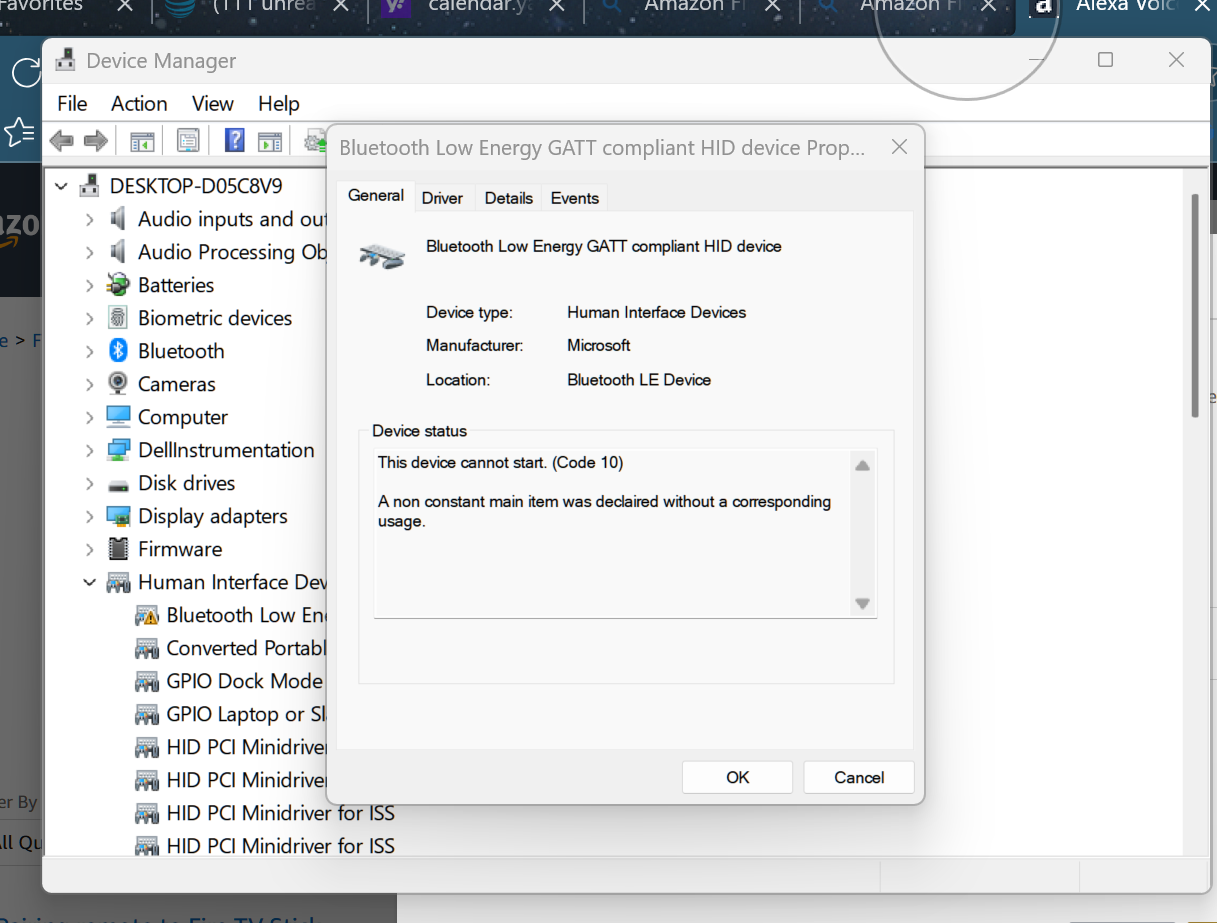
Task: Click Show/Hide Console Tree toolbar icon
Action: coord(143,141)
